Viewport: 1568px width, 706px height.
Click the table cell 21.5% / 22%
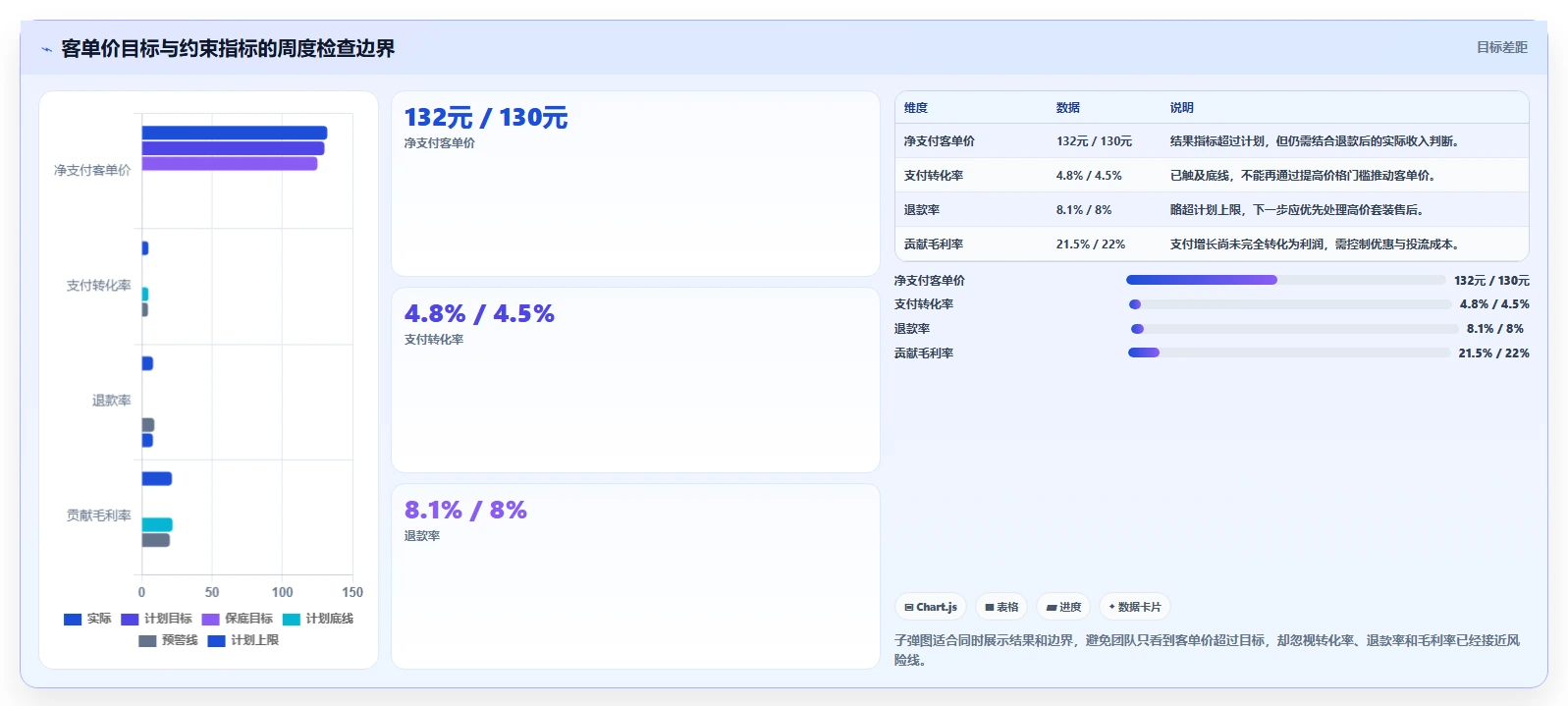[x=1091, y=244]
